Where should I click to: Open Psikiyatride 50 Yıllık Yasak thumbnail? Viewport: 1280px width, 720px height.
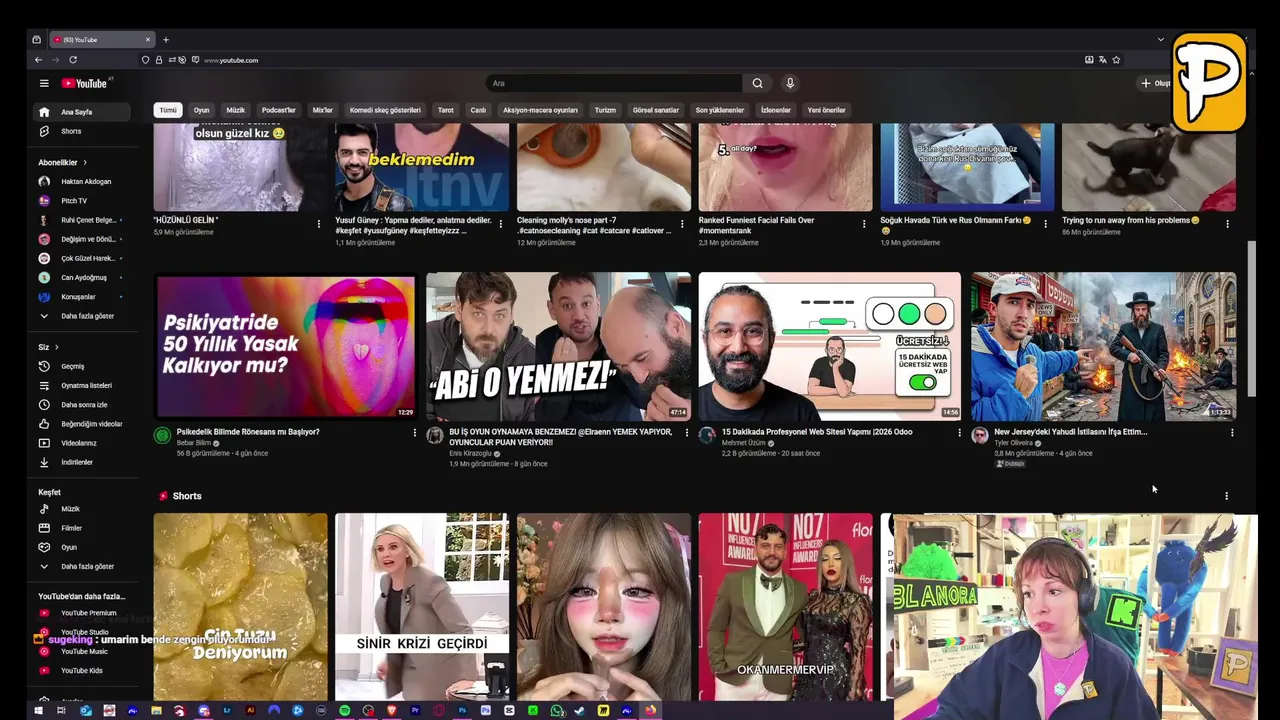pyautogui.click(x=285, y=345)
